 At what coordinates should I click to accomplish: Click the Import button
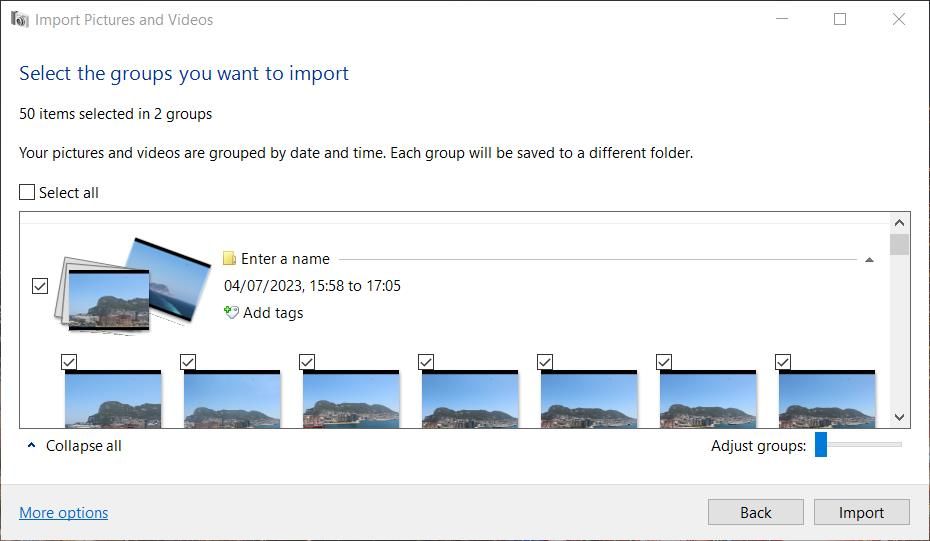(x=861, y=512)
